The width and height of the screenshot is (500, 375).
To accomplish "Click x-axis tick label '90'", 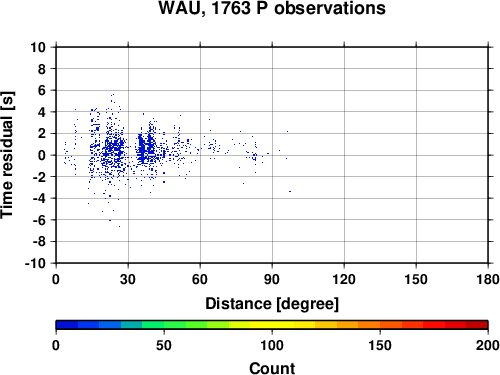I will click(x=272, y=279).
